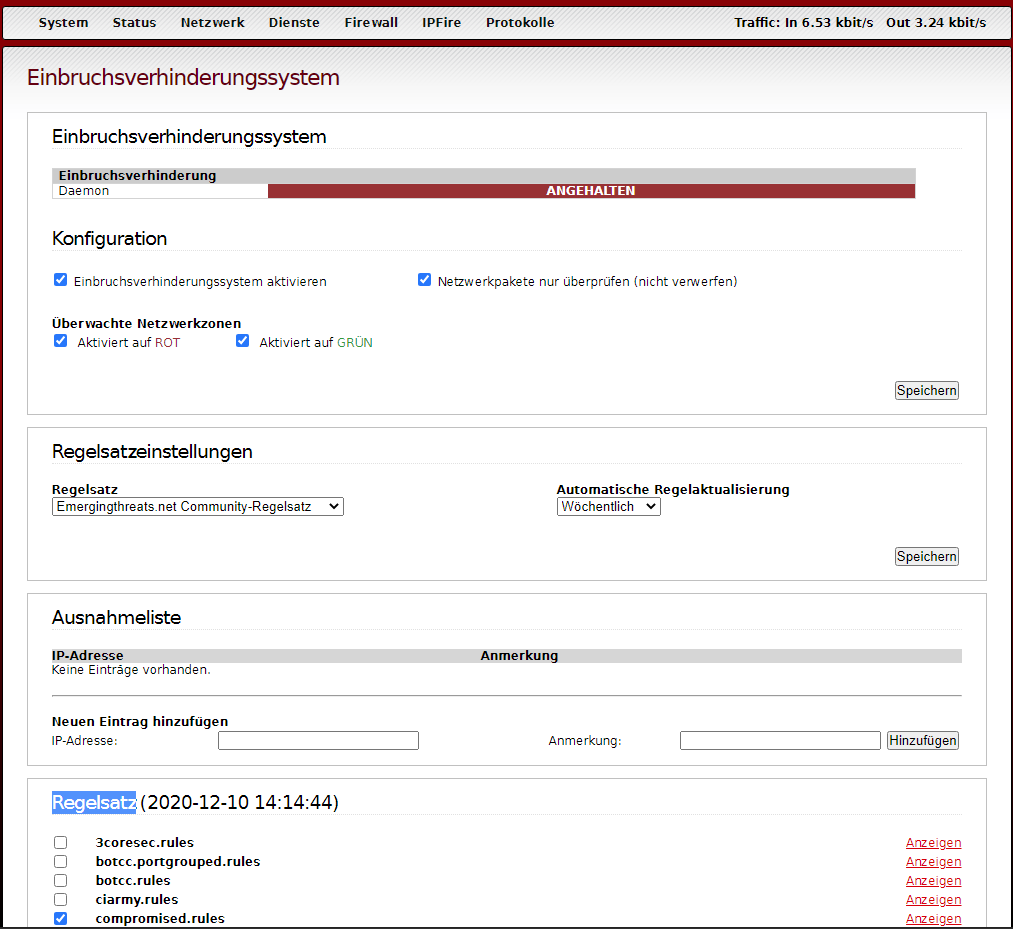Image resolution: width=1013 pixels, height=929 pixels.
Task: Disable the compromised.rules checkbox
Action: 61,918
